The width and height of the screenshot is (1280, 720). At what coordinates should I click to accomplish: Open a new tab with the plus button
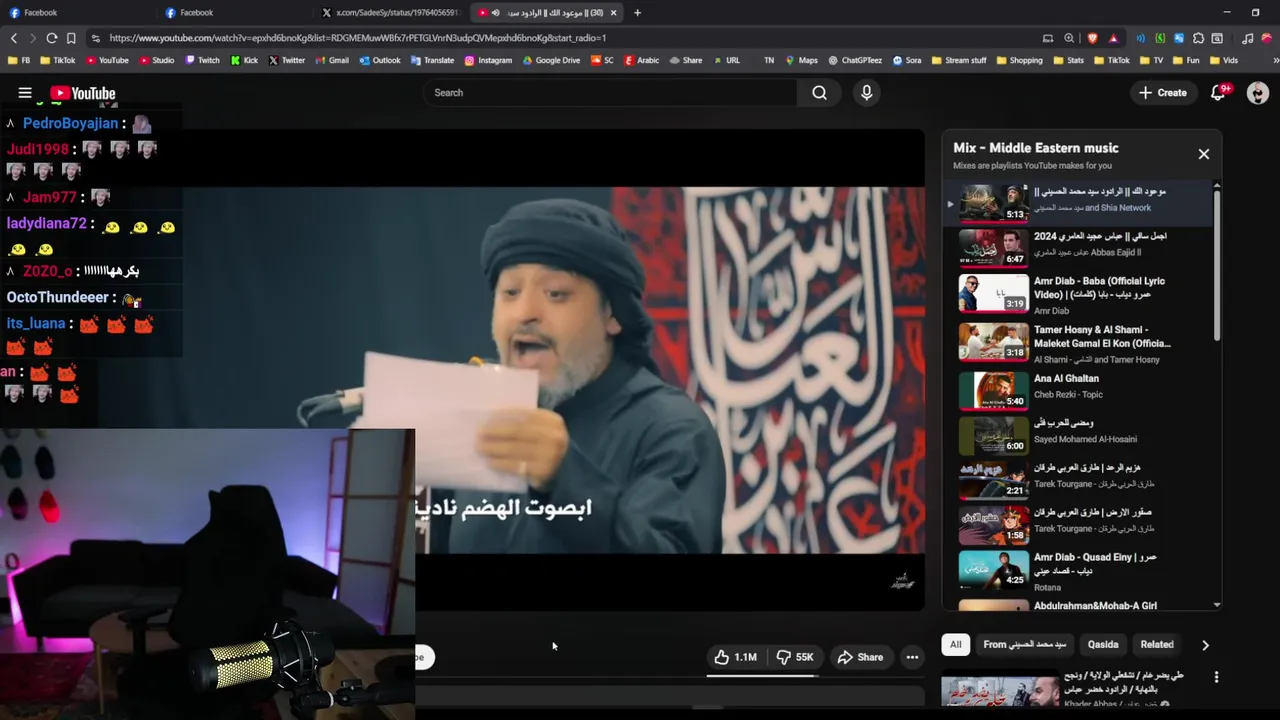coord(637,13)
